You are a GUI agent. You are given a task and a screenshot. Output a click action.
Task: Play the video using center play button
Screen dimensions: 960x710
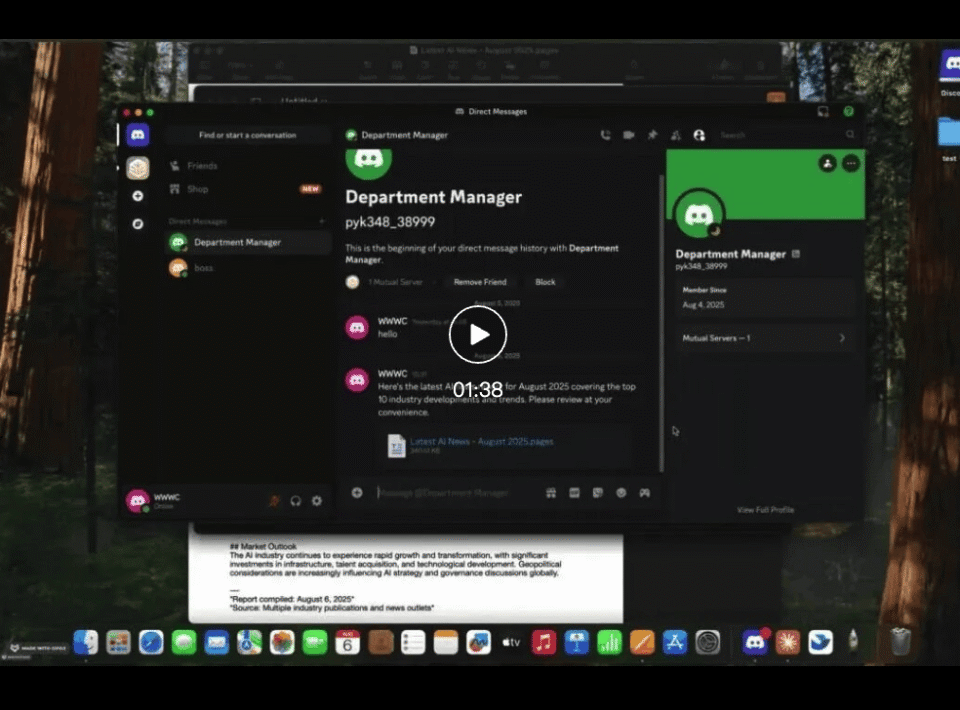tap(478, 334)
